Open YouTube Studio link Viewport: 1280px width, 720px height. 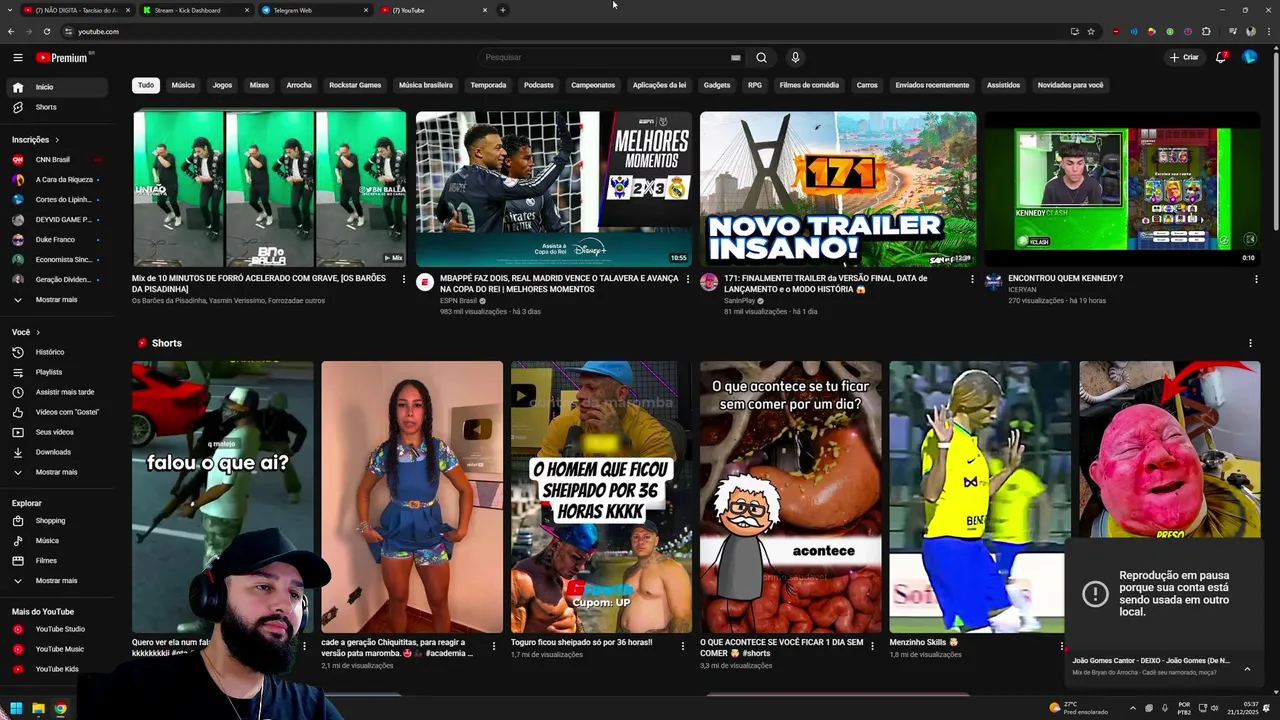[55, 629]
